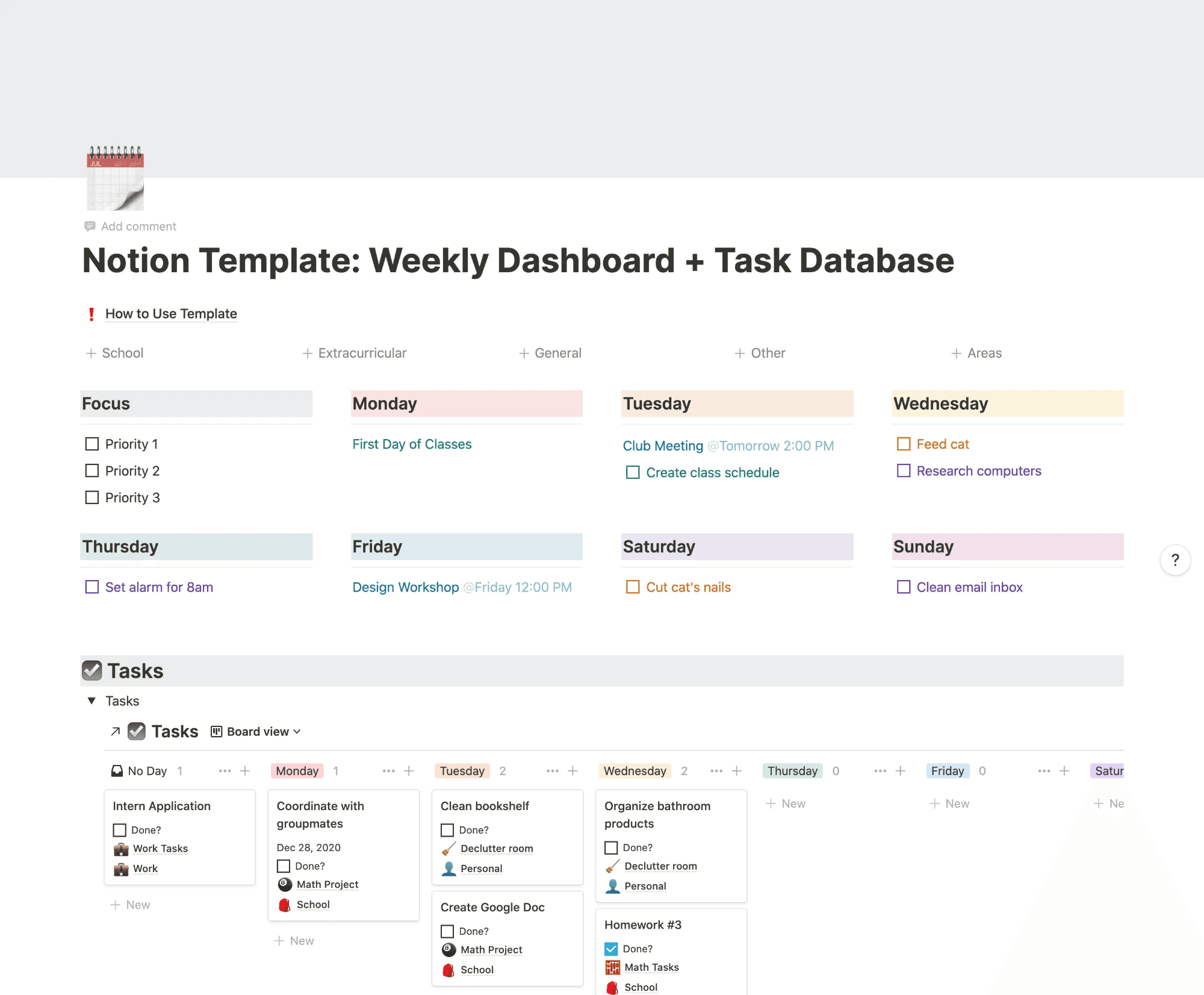Image resolution: width=1204 pixels, height=995 pixels.
Task: Open the First Day of Classes link
Action: coord(412,444)
